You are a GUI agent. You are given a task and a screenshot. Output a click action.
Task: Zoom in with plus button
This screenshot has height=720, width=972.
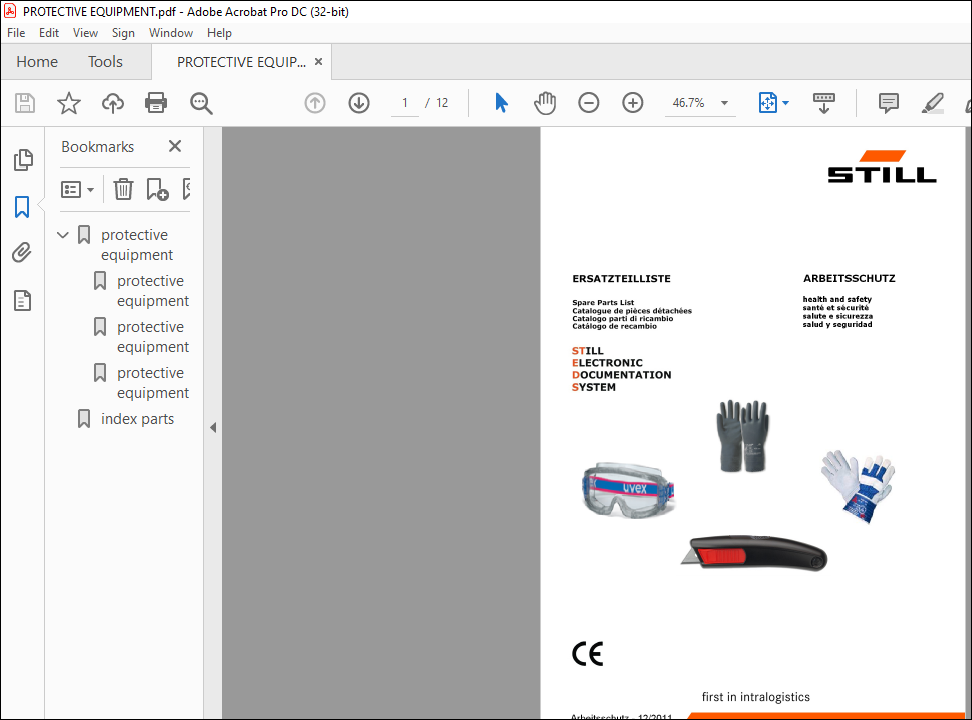click(632, 103)
